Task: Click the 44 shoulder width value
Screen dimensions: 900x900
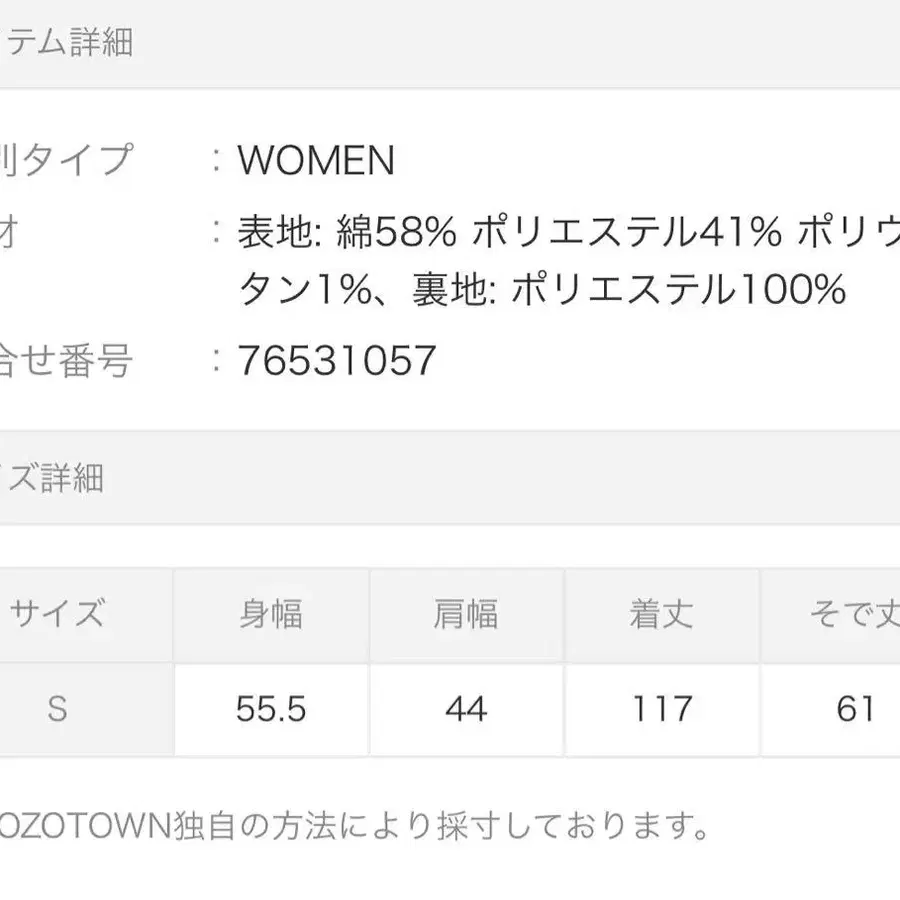Action: 466,709
